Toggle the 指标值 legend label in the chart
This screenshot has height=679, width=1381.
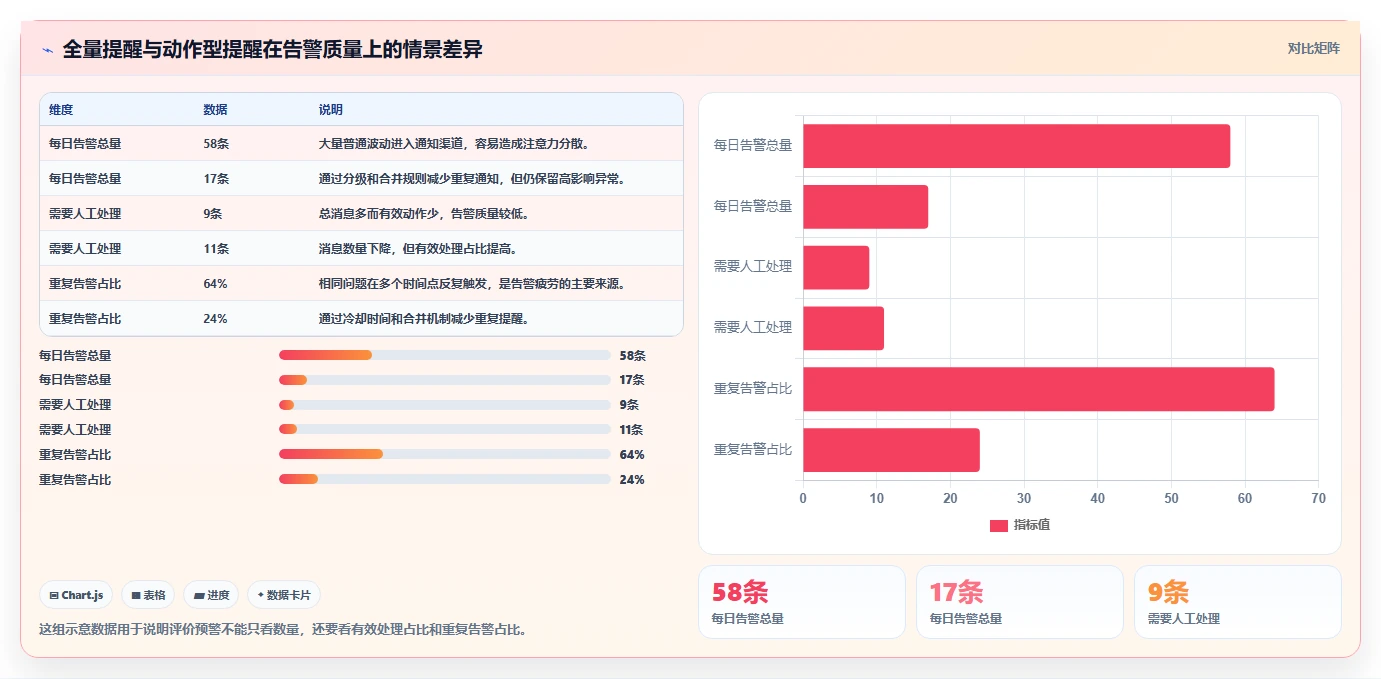point(1032,525)
